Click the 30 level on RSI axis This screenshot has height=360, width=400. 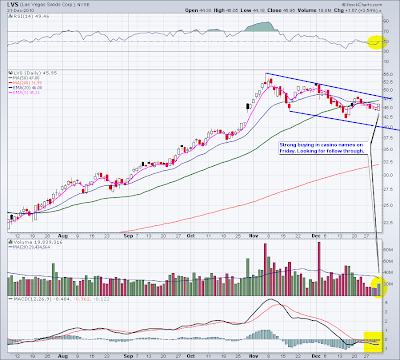tap(386, 51)
